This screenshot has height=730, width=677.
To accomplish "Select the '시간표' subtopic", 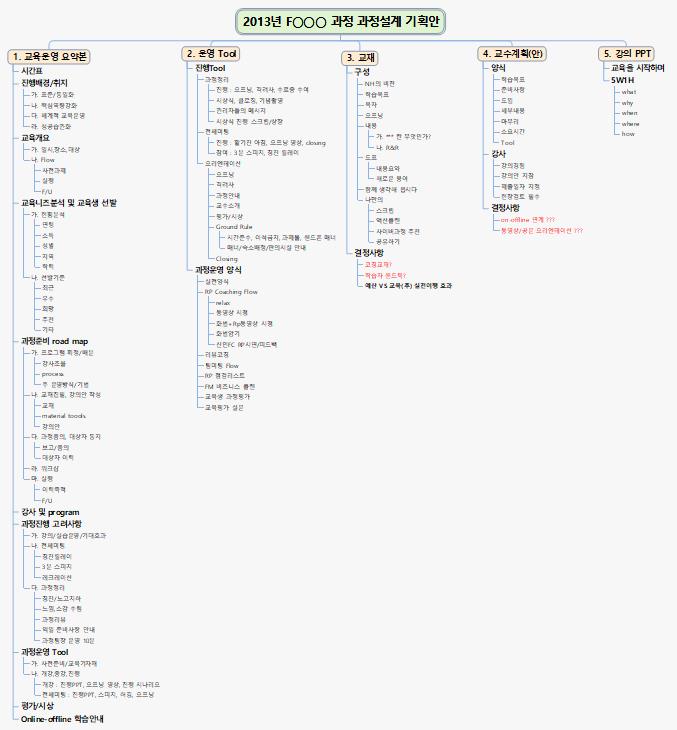I will (33, 71).
